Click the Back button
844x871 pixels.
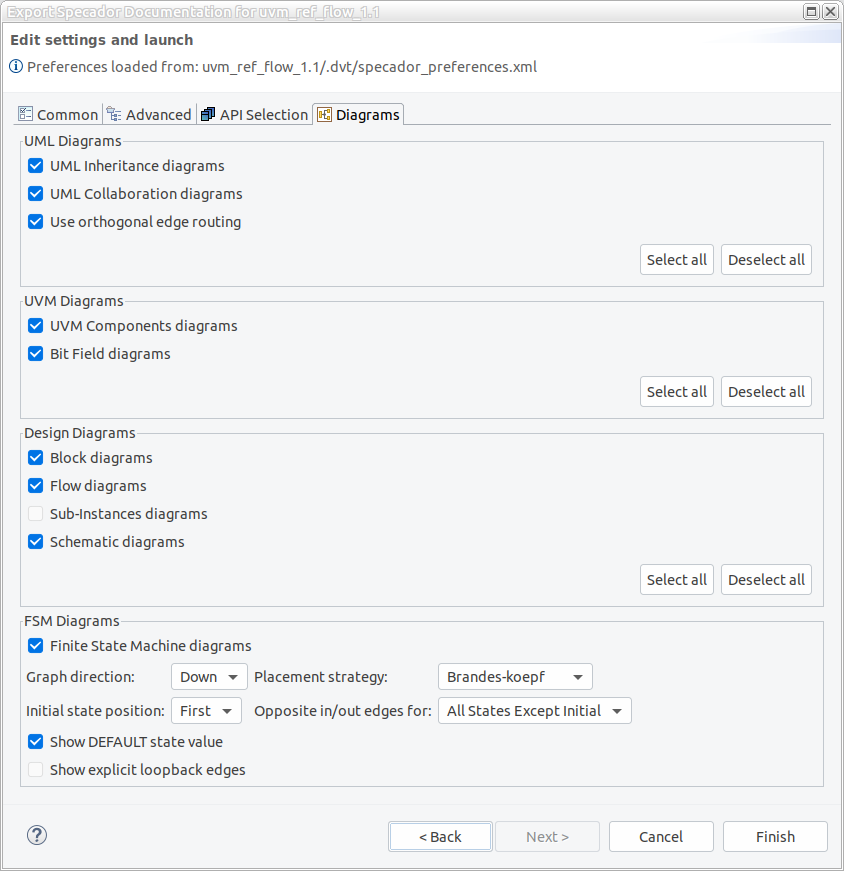point(440,836)
